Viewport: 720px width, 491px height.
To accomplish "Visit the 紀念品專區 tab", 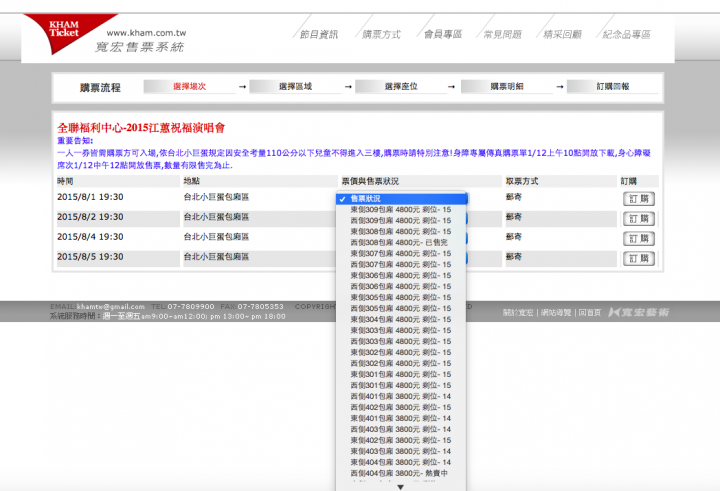I will pyautogui.click(x=627, y=34).
